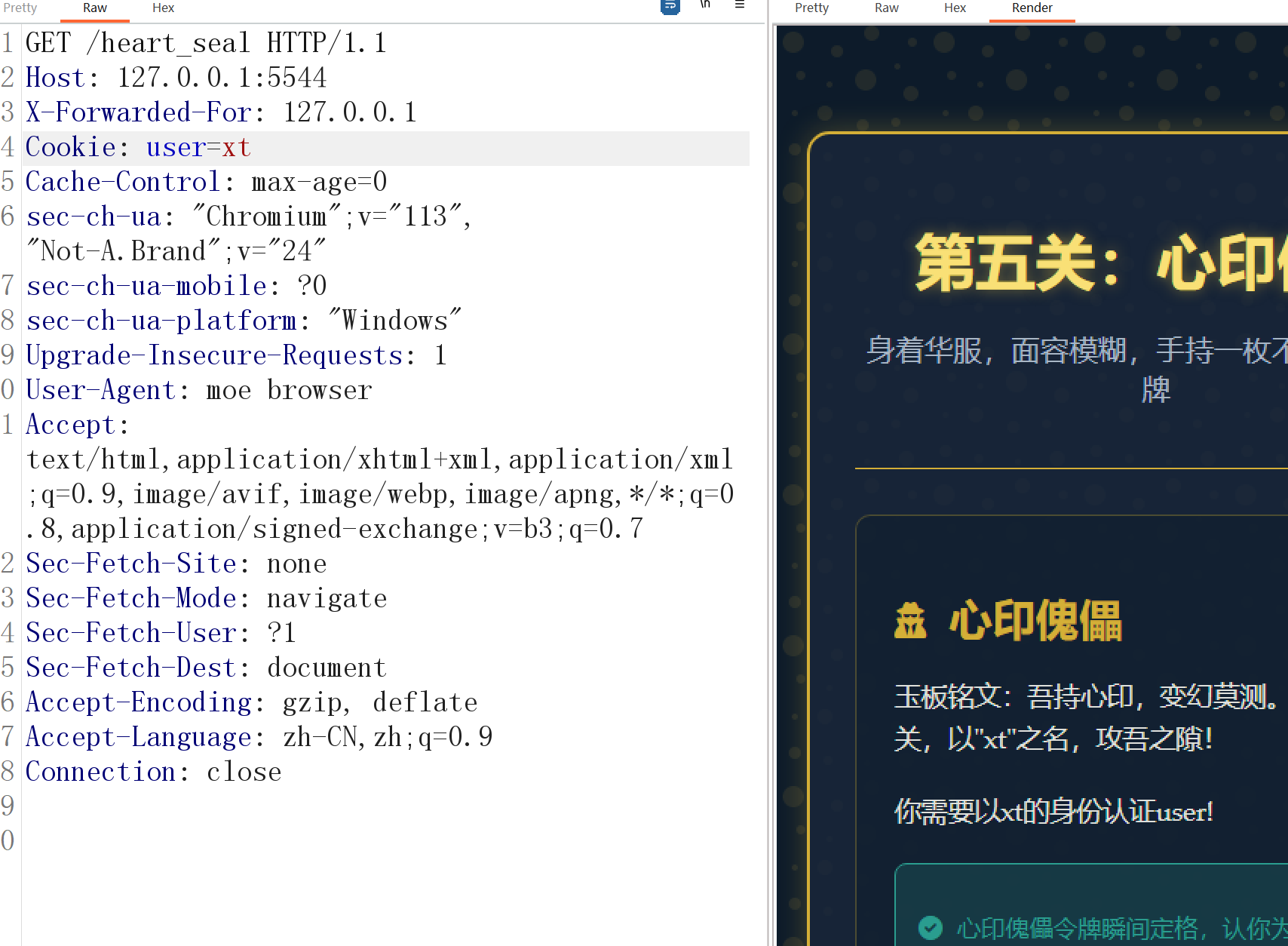Image resolution: width=1288 pixels, height=946 pixels.
Task: Switch request view to Pretty tab
Action: [20, 8]
